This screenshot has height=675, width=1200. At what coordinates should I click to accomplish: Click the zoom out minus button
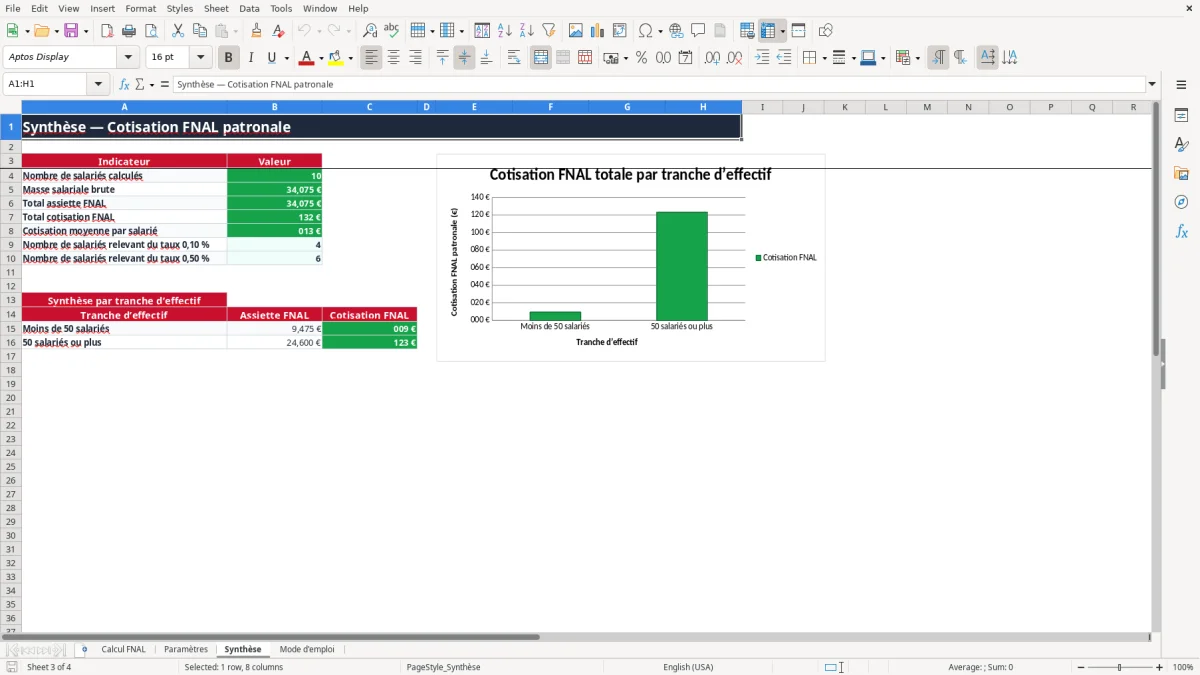pyautogui.click(x=1081, y=667)
